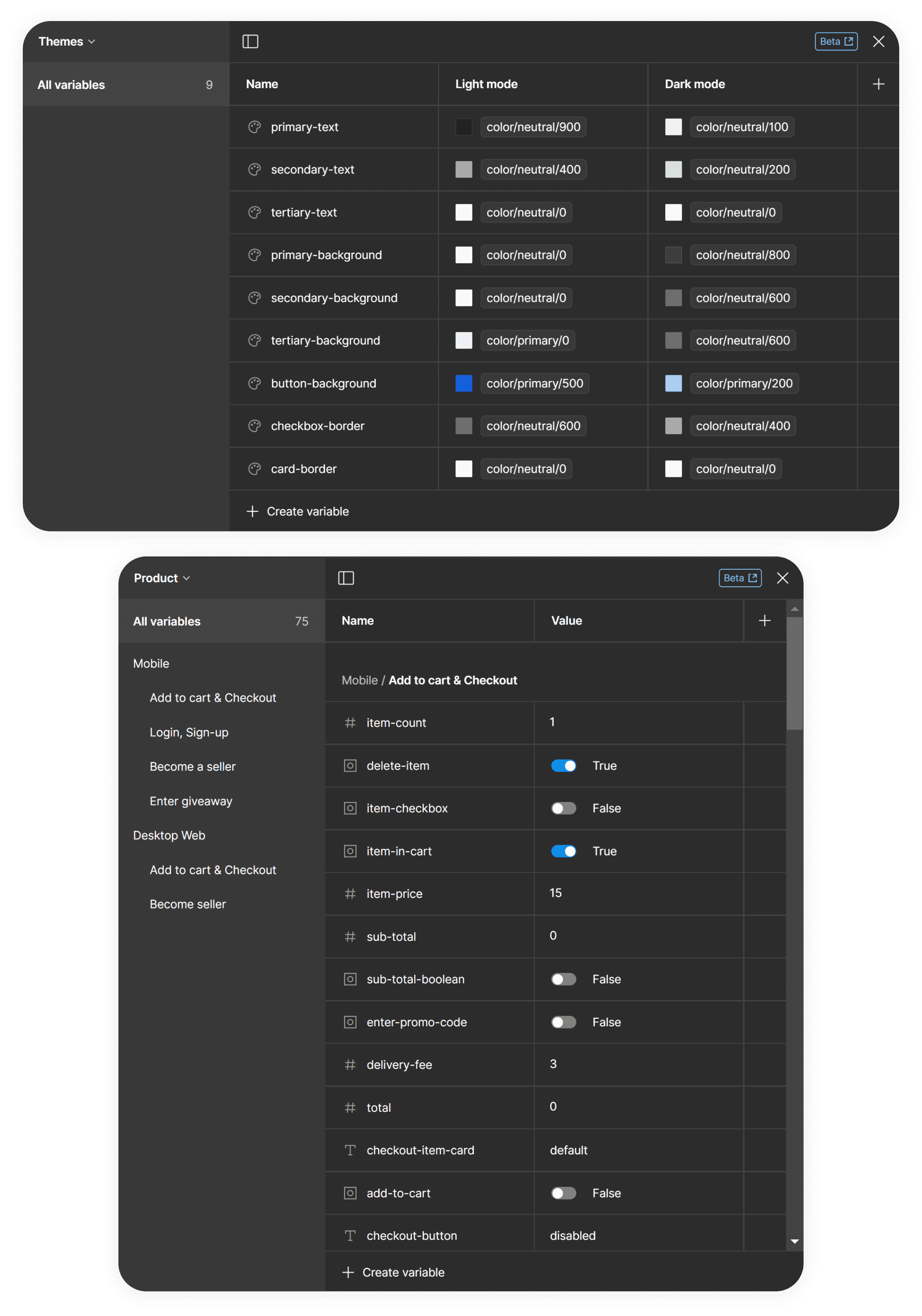Select Become a seller group
922x1316 pixels.
(192, 766)
